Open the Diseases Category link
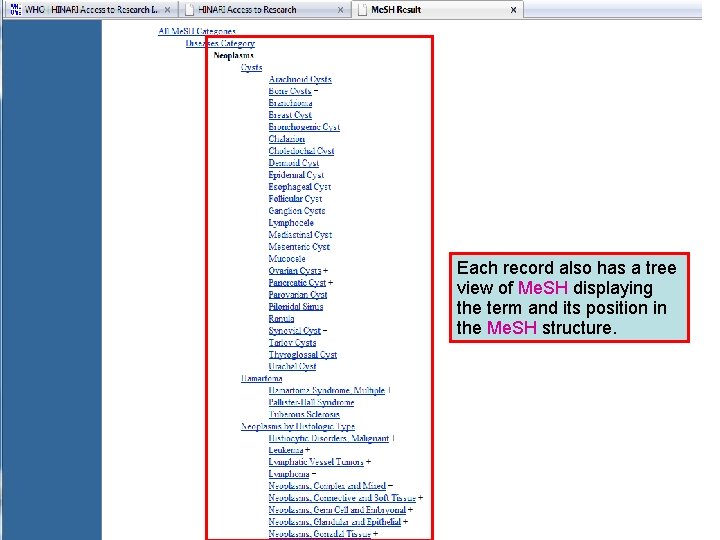This screenshot has width=720, height=540. tap(220, 43)
